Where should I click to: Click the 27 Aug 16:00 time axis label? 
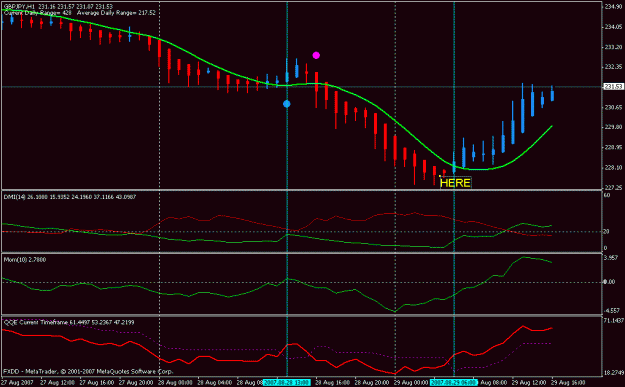tap(96, 383)
